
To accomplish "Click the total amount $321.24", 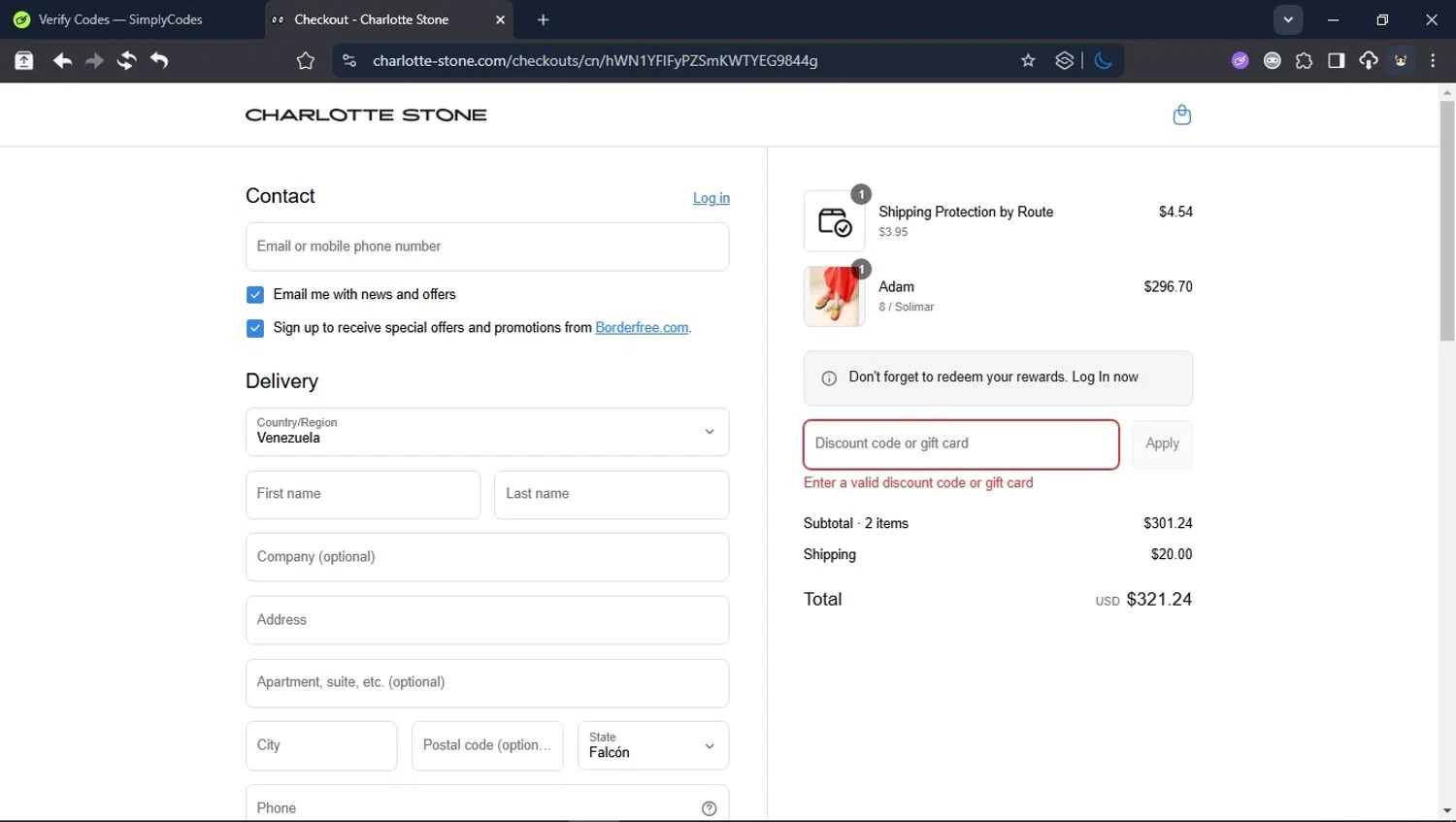I will [x=1159, y=600].
